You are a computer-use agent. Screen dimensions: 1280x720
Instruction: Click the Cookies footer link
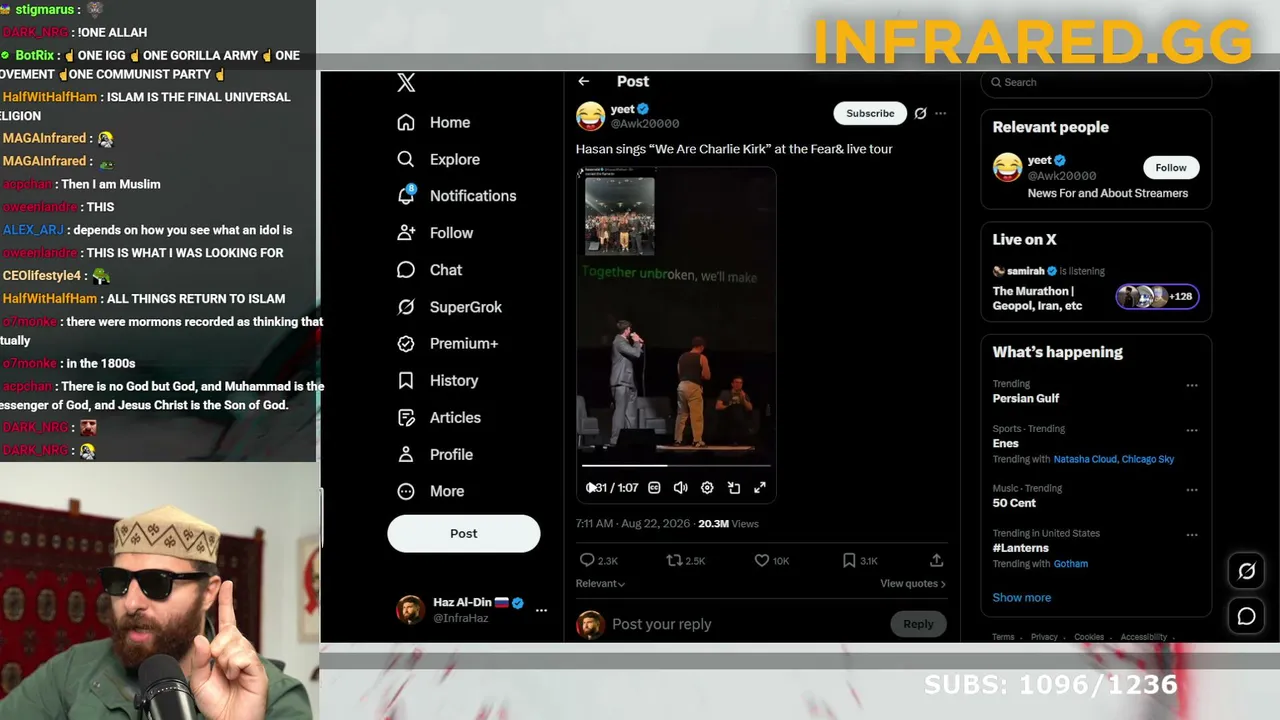tap(1089, 637)
